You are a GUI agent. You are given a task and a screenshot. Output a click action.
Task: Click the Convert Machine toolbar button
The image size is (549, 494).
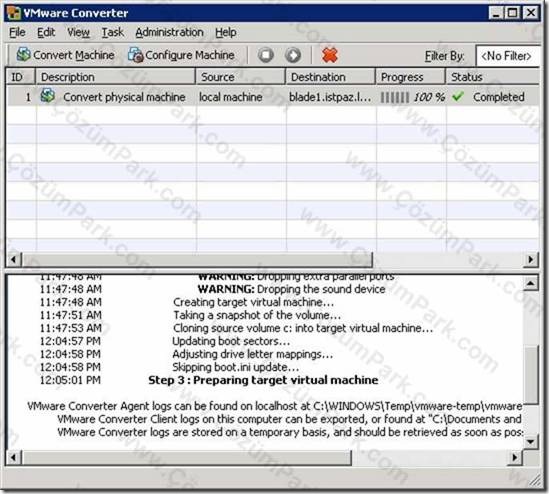(65, 55)
